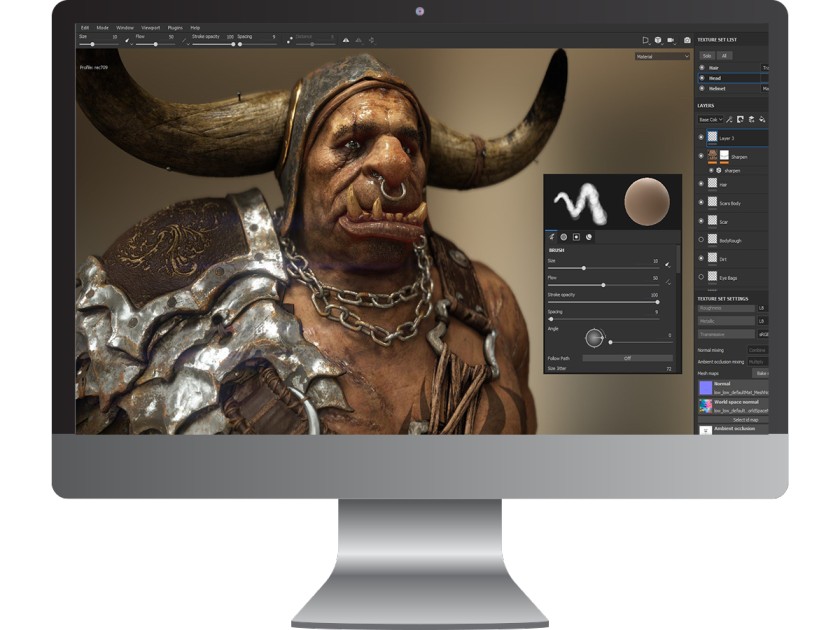Open the Help menu

coord(195,27)
